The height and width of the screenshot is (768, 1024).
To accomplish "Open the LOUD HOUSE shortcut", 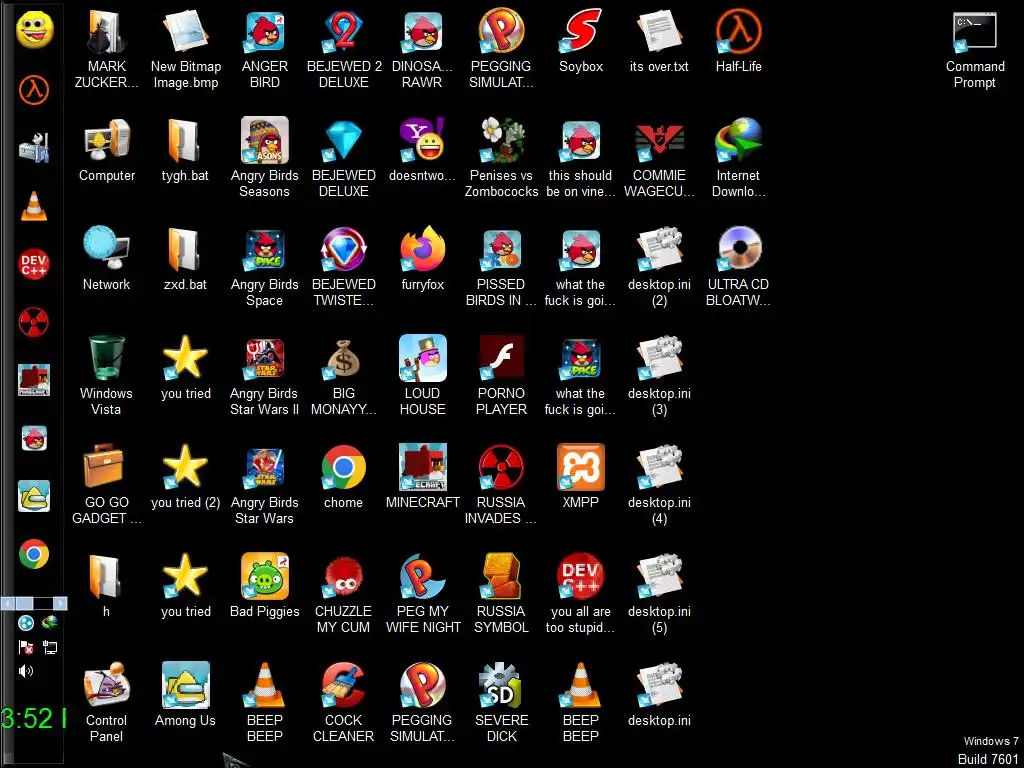I will (423, 377).
